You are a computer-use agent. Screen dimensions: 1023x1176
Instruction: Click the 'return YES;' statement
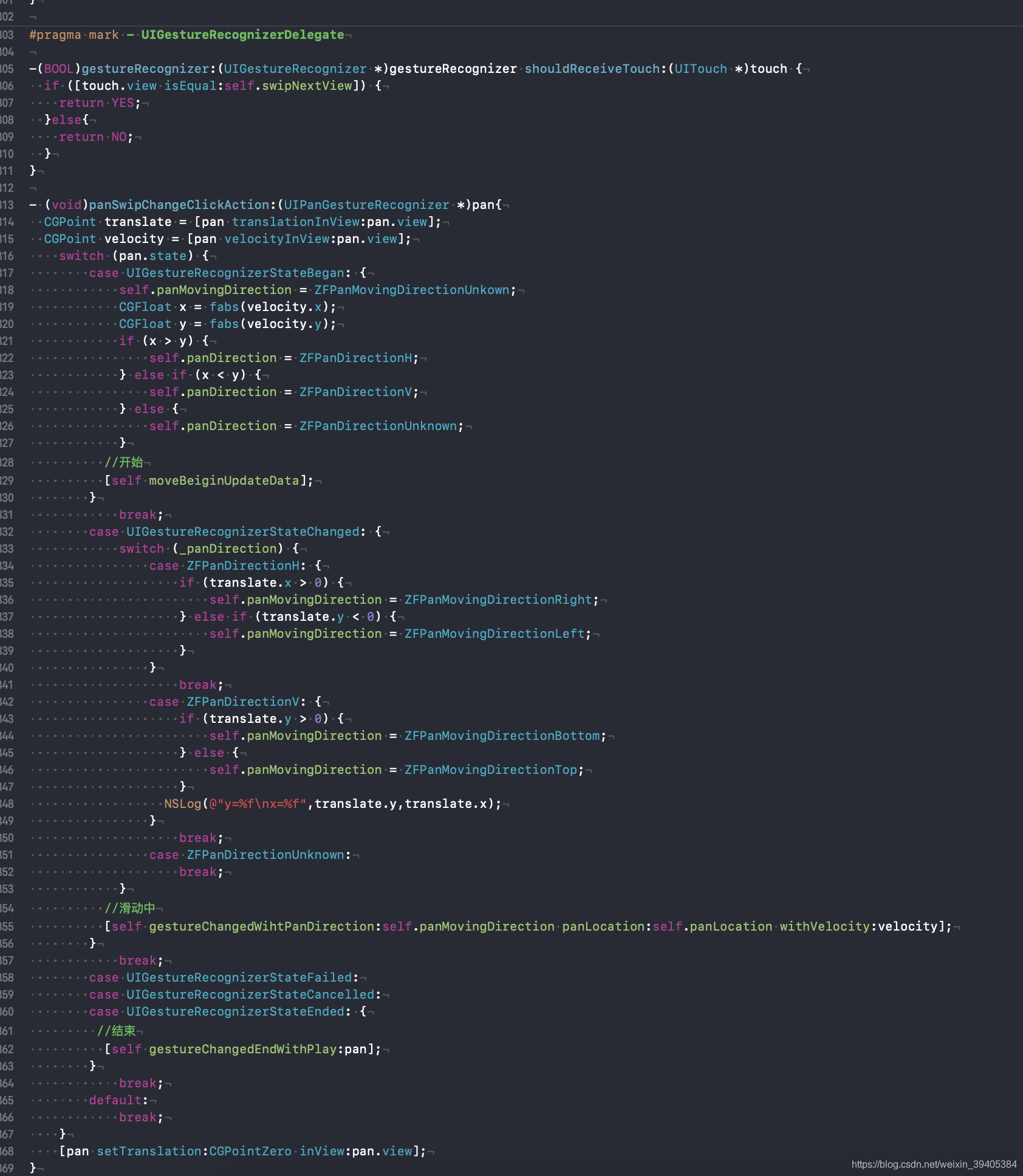click(100, 103)
